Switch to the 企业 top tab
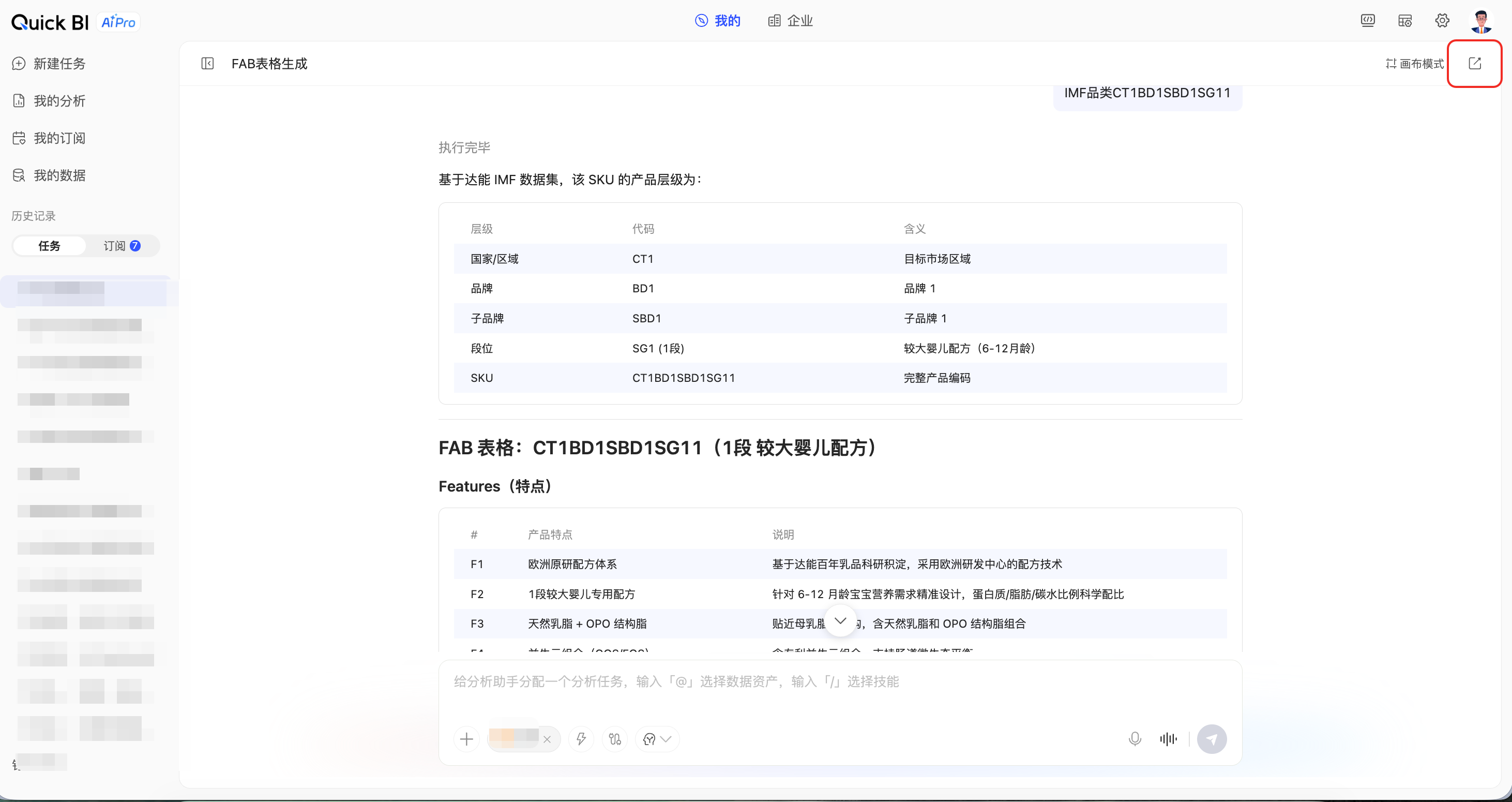Image resolution: width=1512 pixels, height=802 pixels. pyautogui.click(x=791, y=21)
